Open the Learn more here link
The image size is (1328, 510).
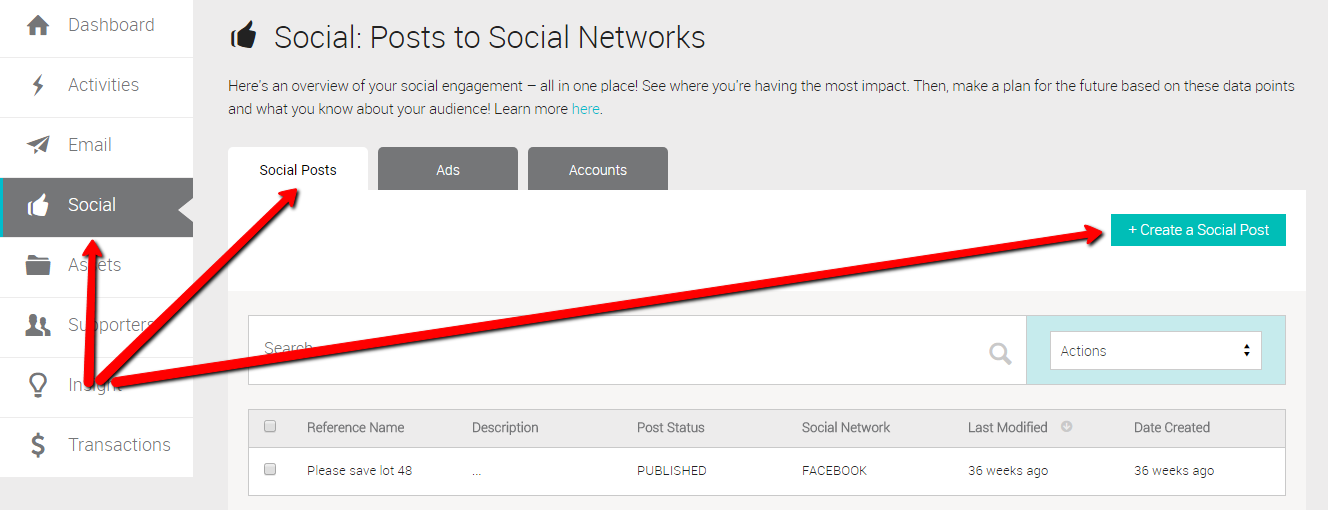[x=585, y=109]
